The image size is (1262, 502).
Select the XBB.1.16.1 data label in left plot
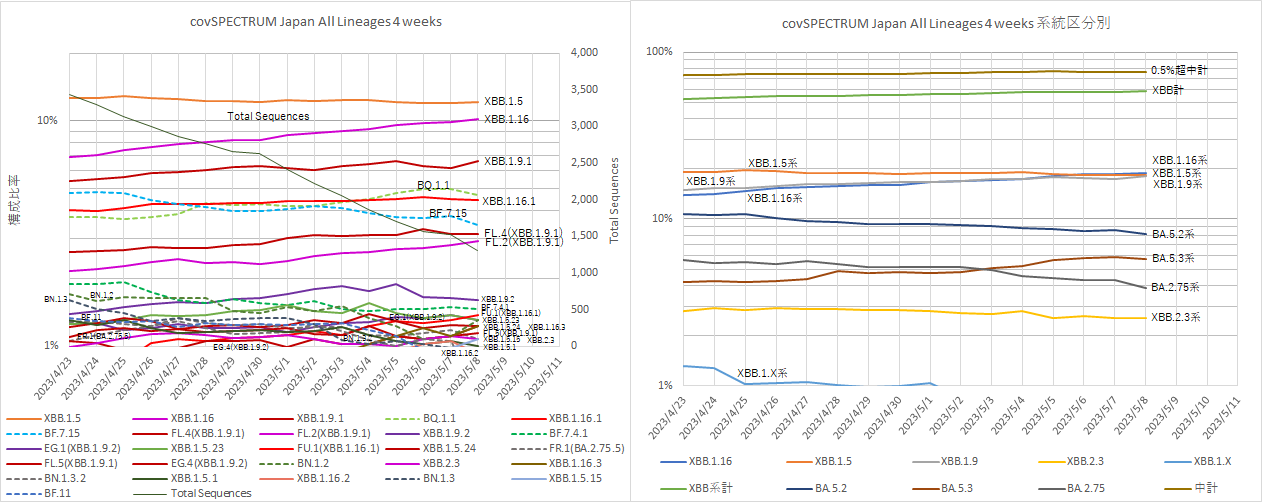click(509, 201)
